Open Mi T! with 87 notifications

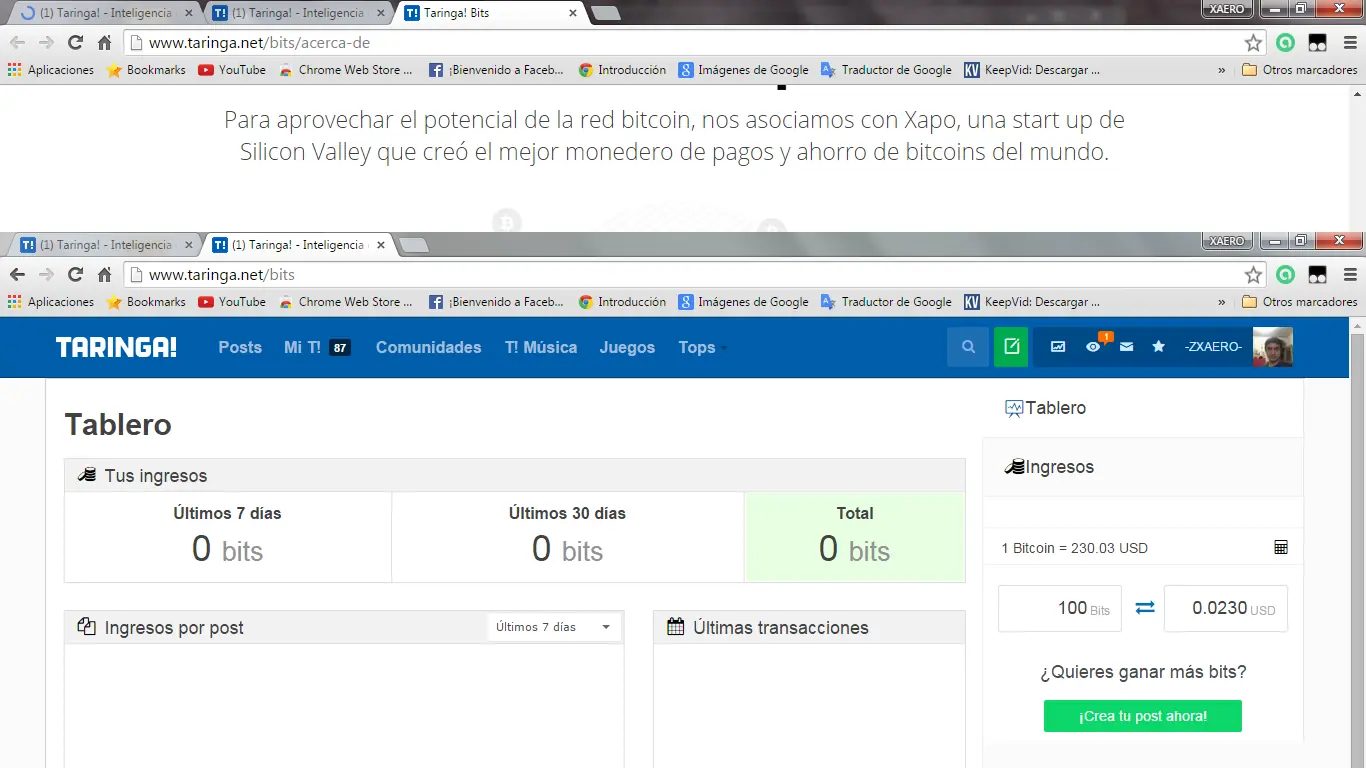(317, 347)
